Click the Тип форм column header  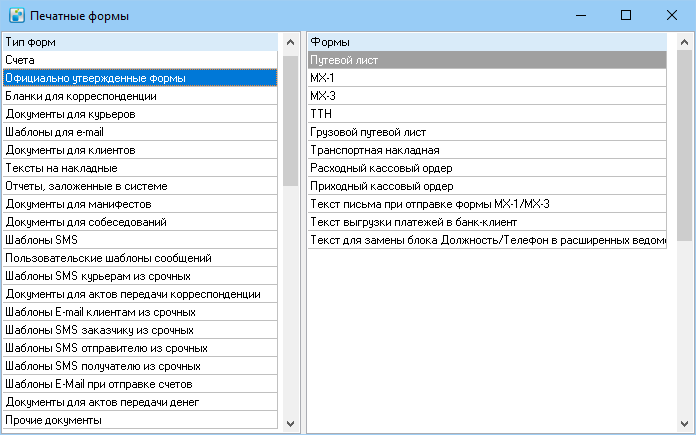pyautogui.click(x=140, y=42)
